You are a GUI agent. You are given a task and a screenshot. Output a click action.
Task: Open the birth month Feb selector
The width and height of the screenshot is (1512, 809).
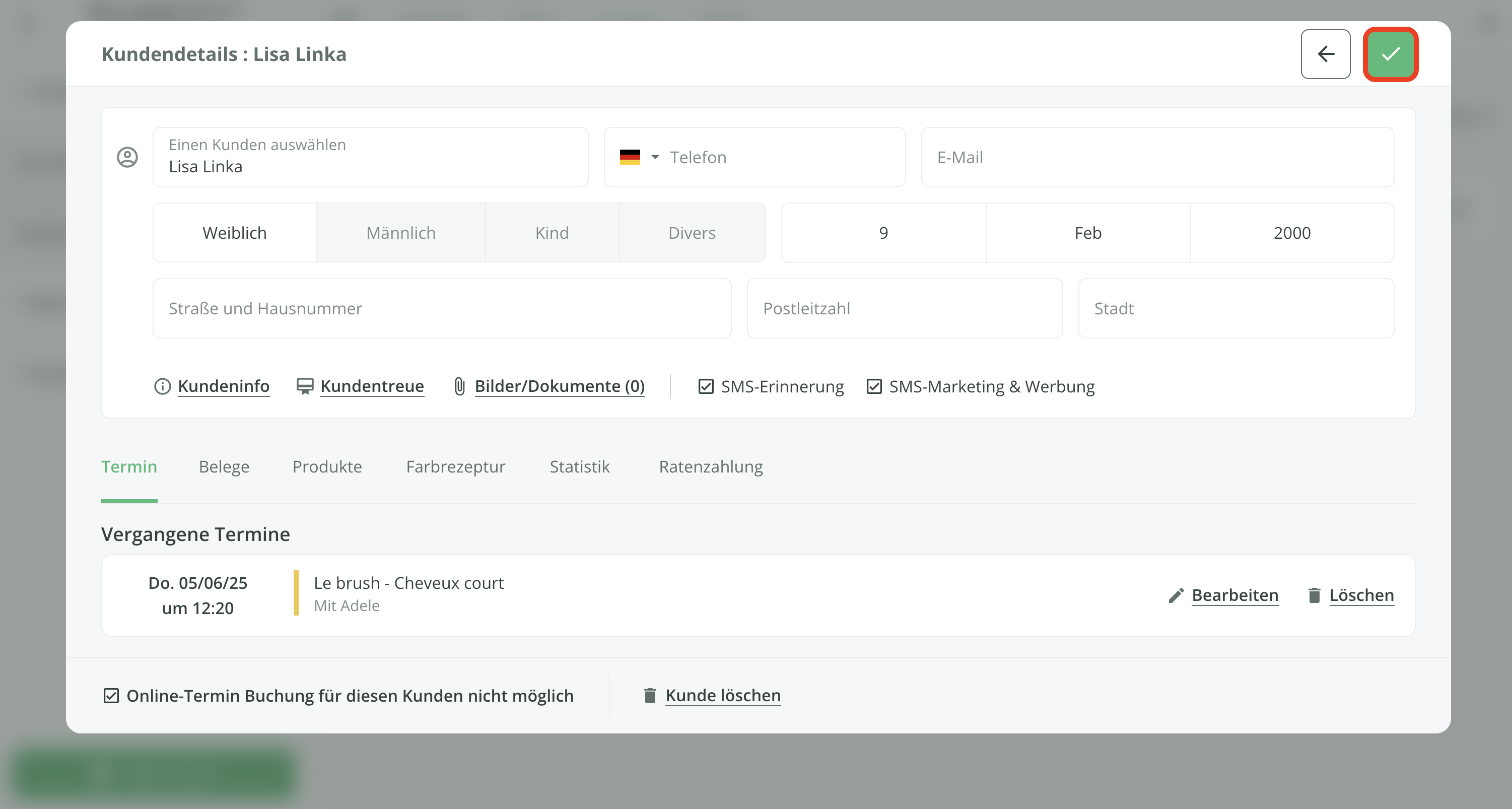click(1087, 233)
